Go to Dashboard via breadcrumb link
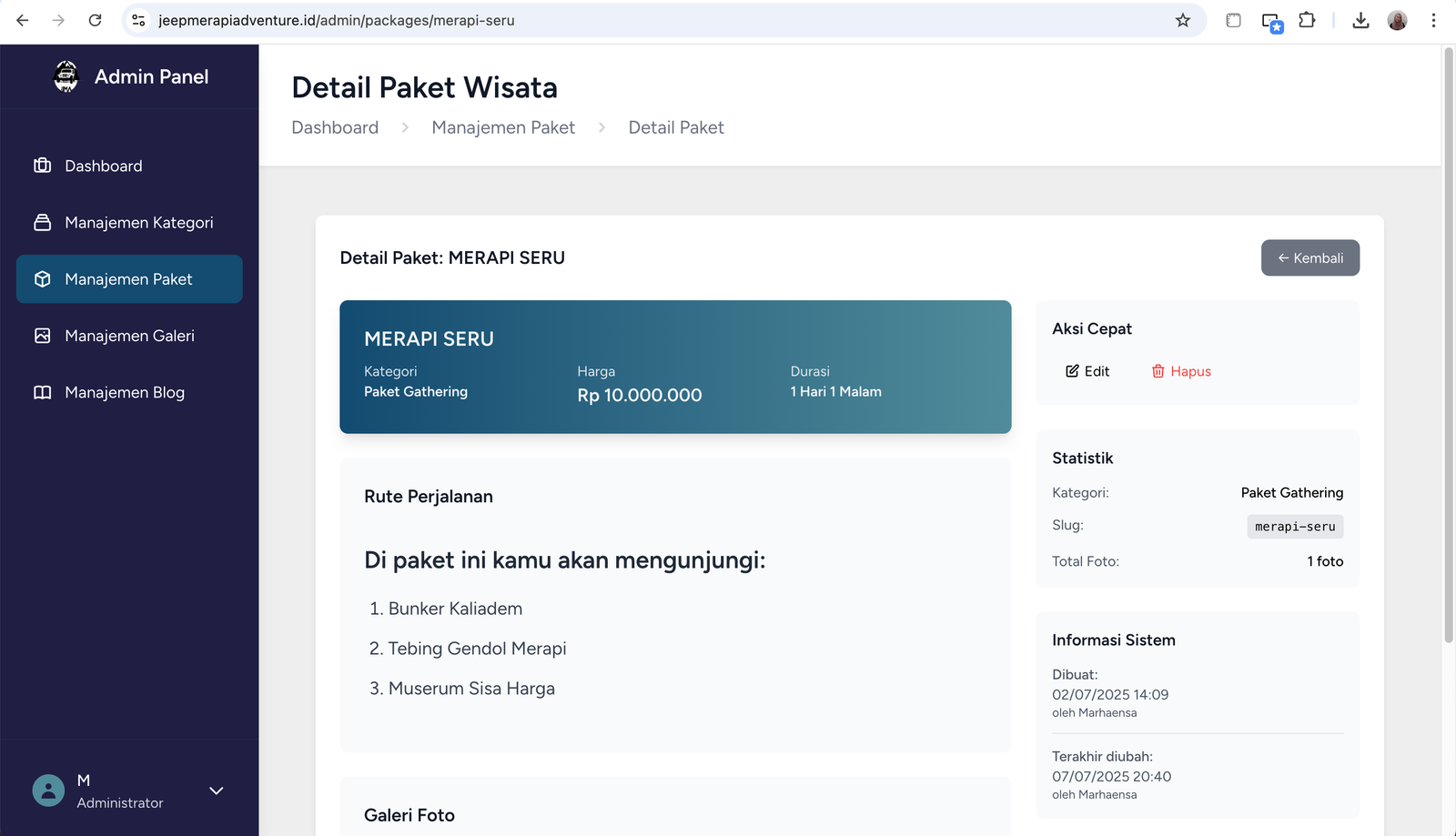The width and height of the screenshot is (1456, 836). (x=335, y=127)
